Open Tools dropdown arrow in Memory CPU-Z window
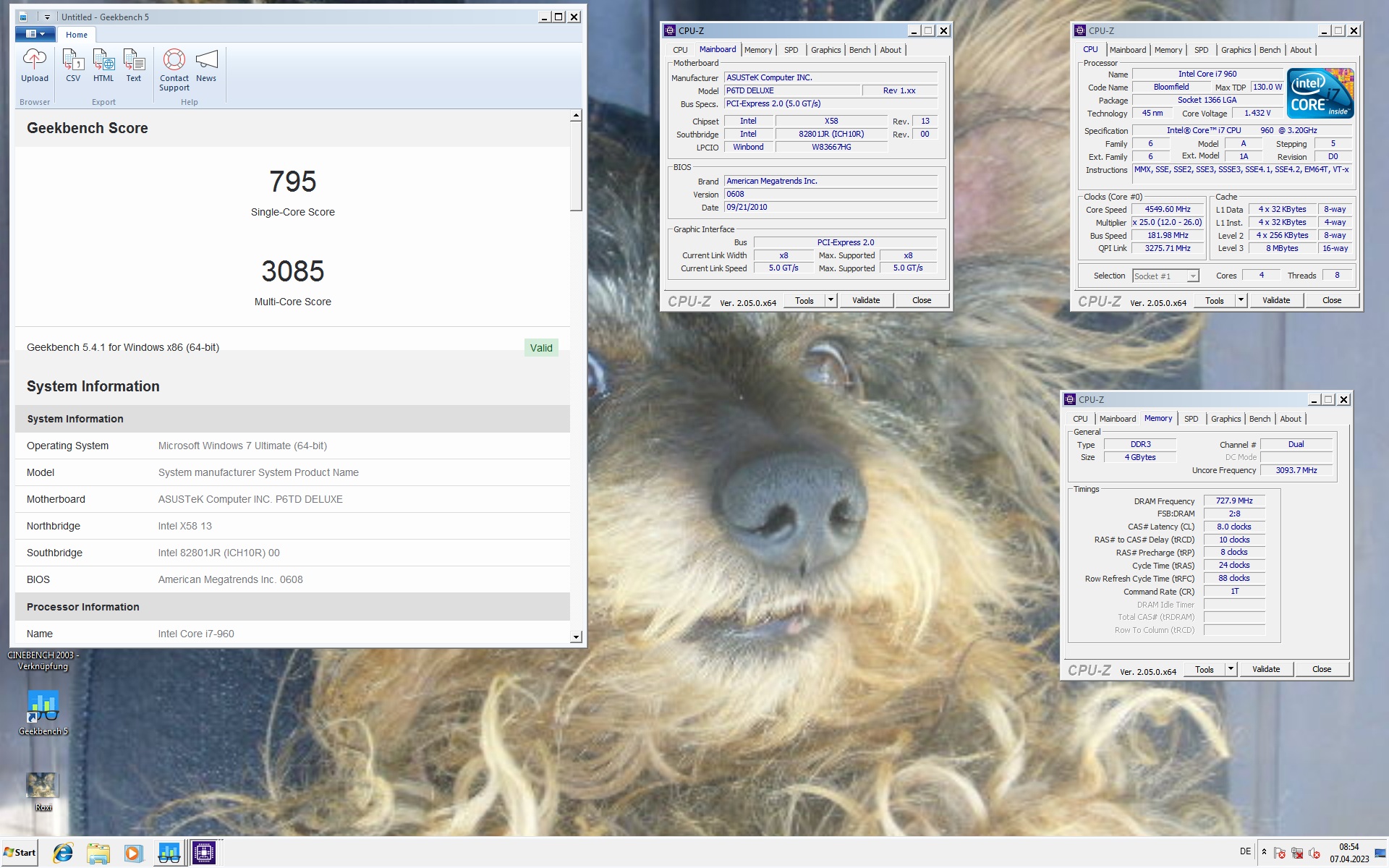The height and width of the screenshot is (868, 1389). tap(1231, 669)
